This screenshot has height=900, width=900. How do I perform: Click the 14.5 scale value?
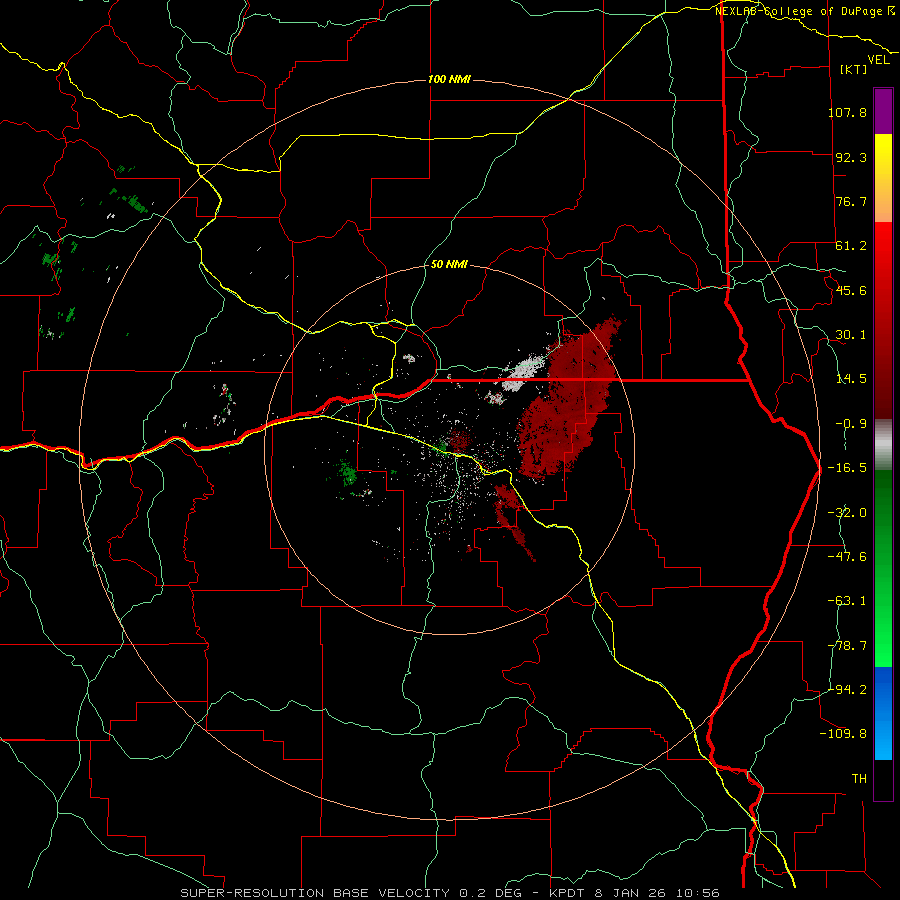[x=851, y=379]
